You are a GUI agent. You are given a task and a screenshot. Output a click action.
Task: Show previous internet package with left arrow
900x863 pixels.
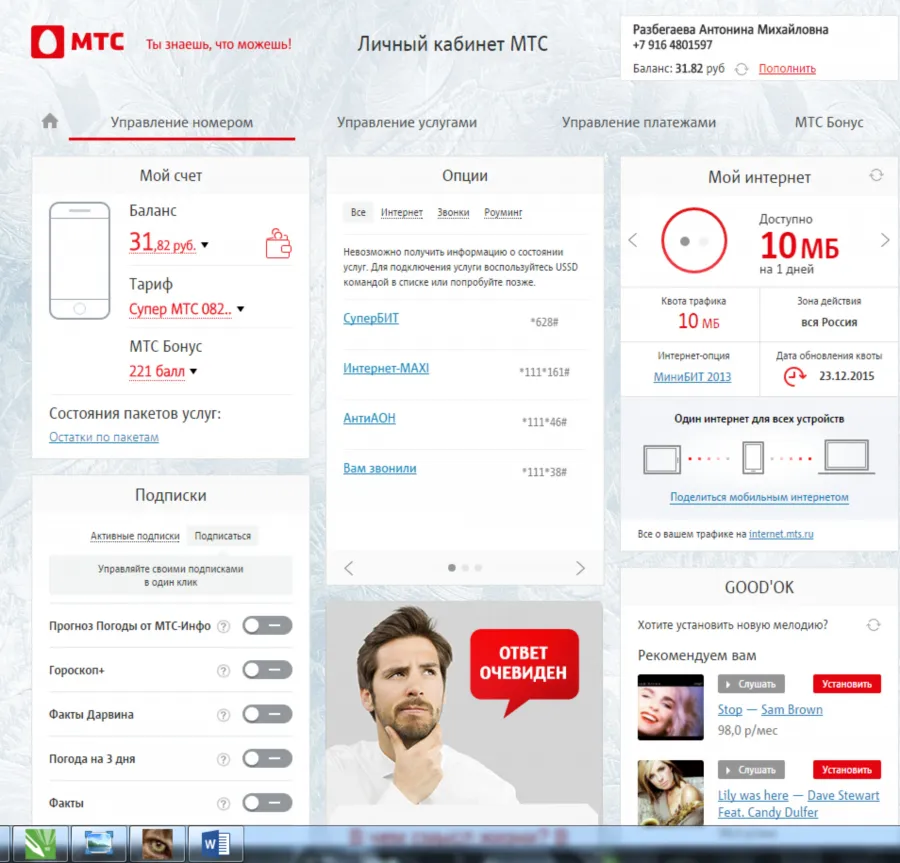point(633,240)
